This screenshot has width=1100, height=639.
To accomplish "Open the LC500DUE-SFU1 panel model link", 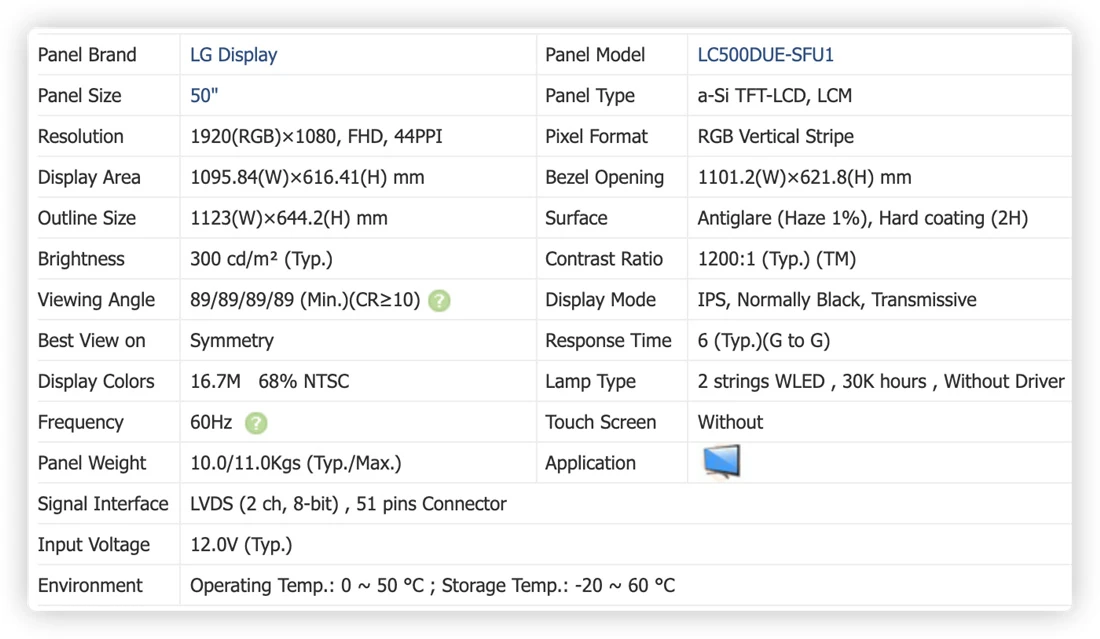I will coord(765,55).
